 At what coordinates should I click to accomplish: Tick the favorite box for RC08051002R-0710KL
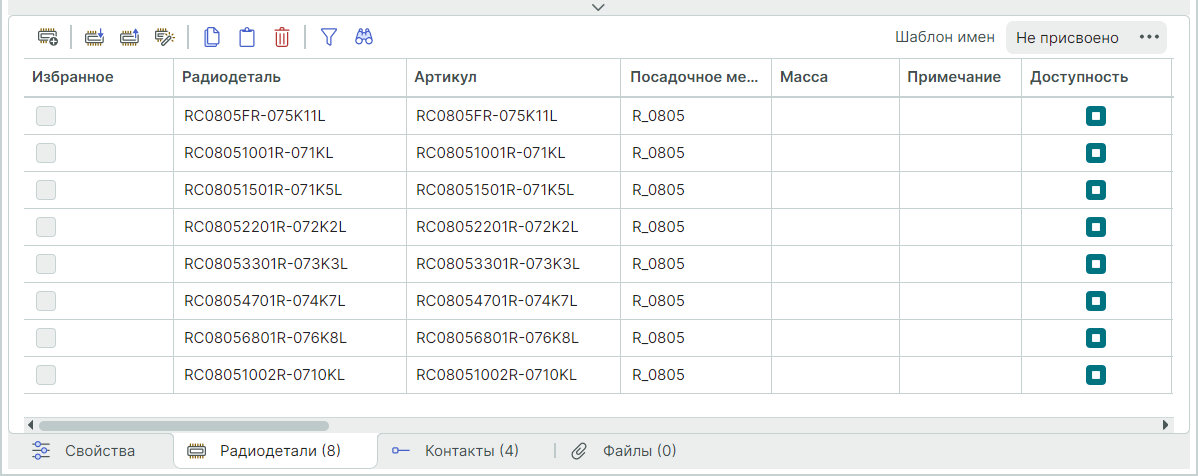tap(46, 375)
